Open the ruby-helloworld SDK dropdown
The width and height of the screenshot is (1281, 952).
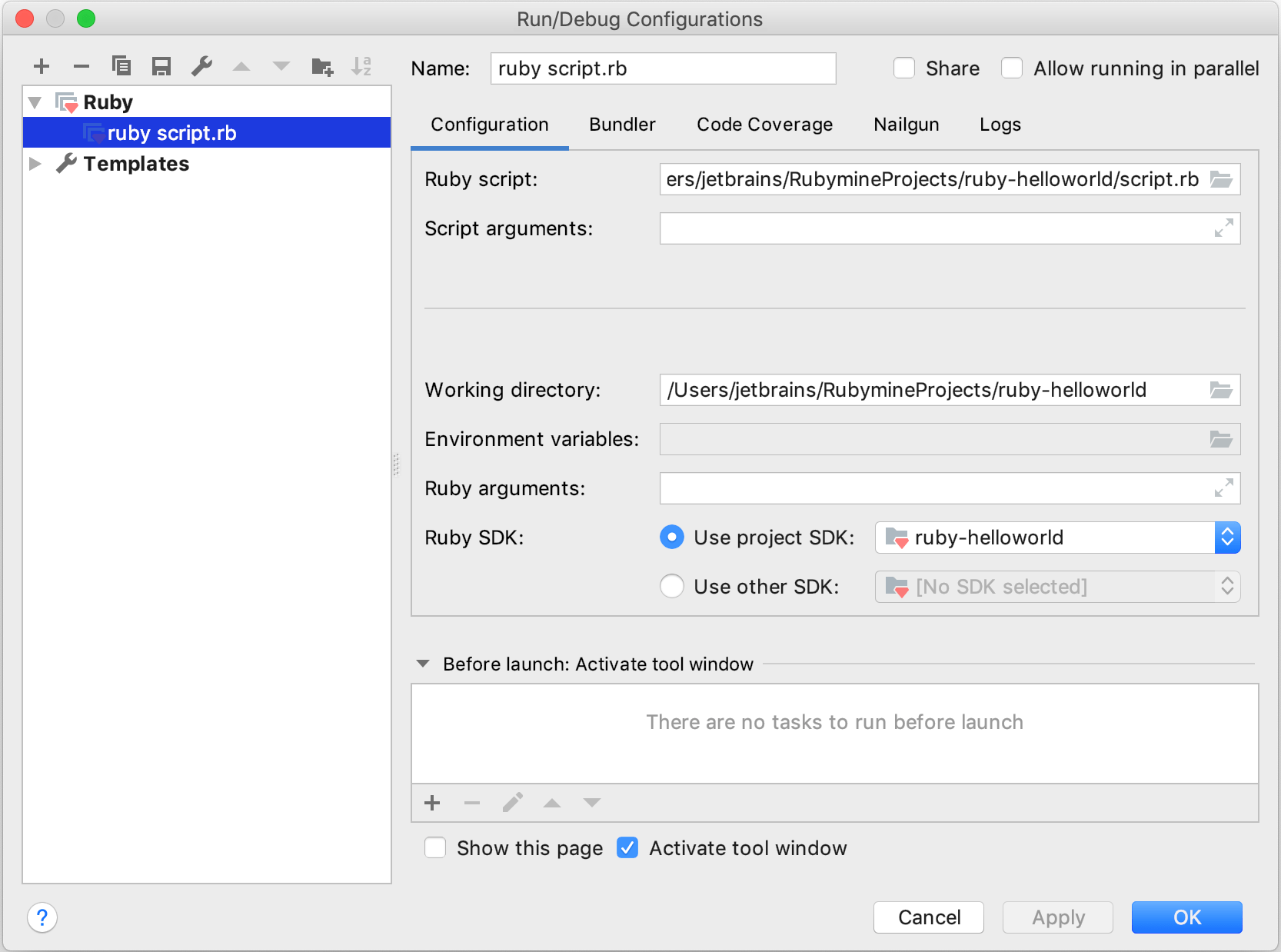pyautogui.click(x=1227, y=538)
